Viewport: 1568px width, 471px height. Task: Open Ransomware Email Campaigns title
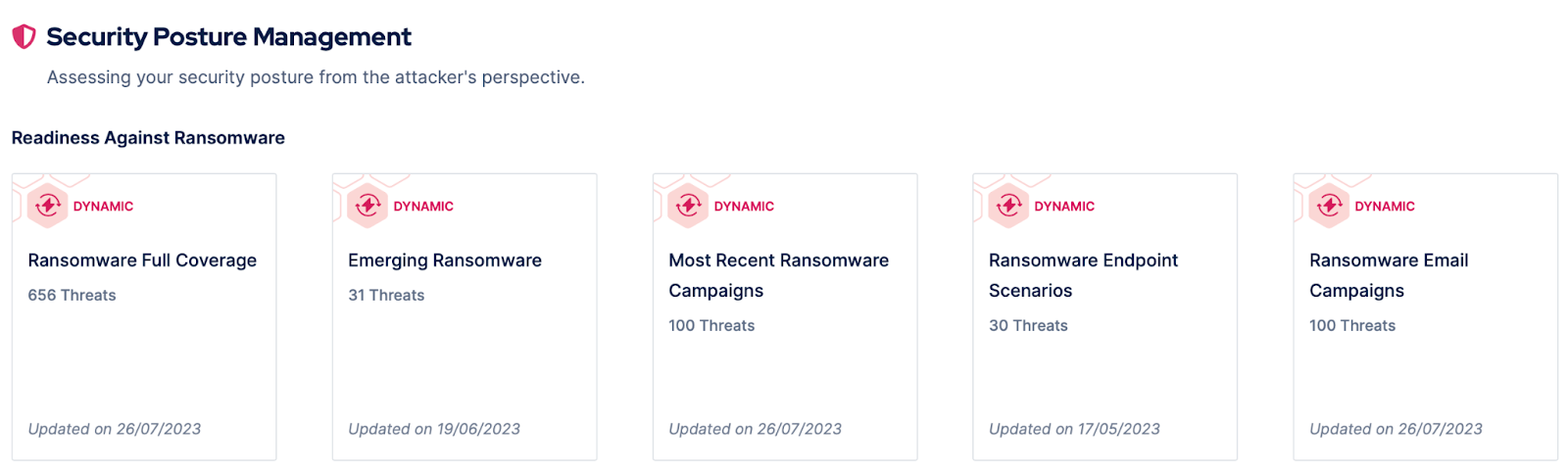coord(1389,275)
